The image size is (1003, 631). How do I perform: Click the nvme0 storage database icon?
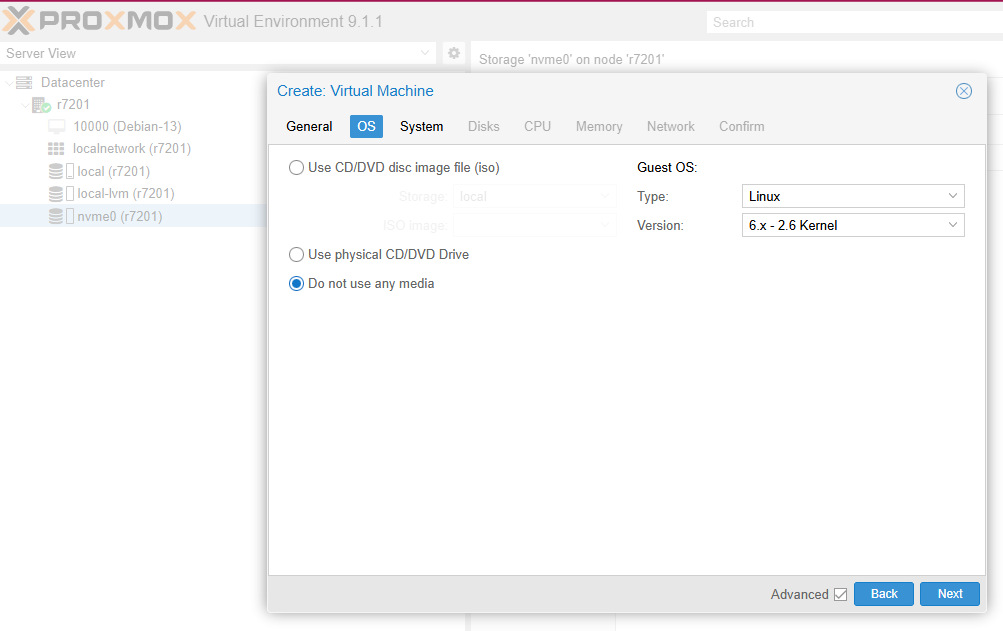[57, 216]
